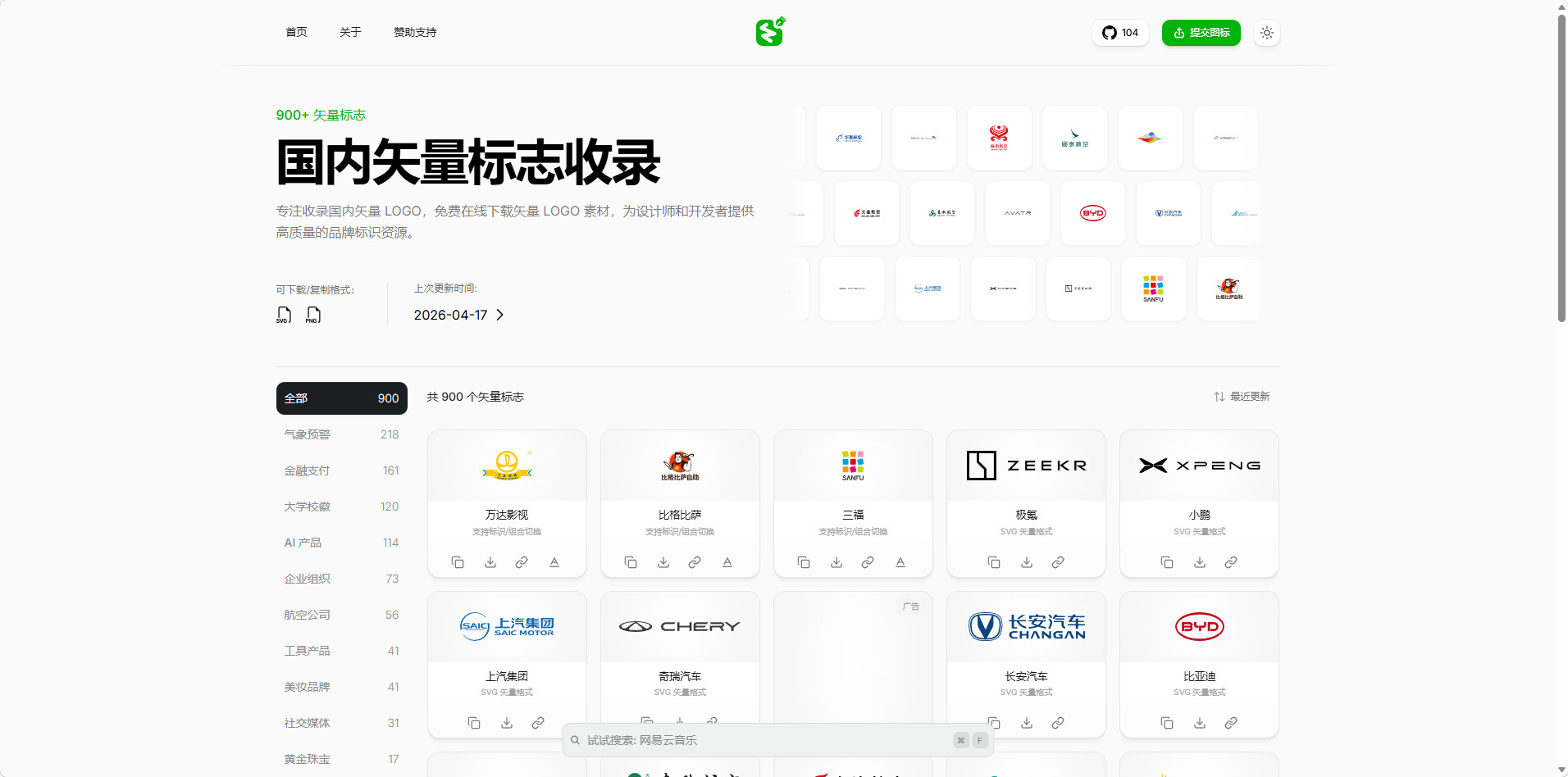
Task: Copy the 极氪 ZEEKR logo
Action: [x=994, y=562]
